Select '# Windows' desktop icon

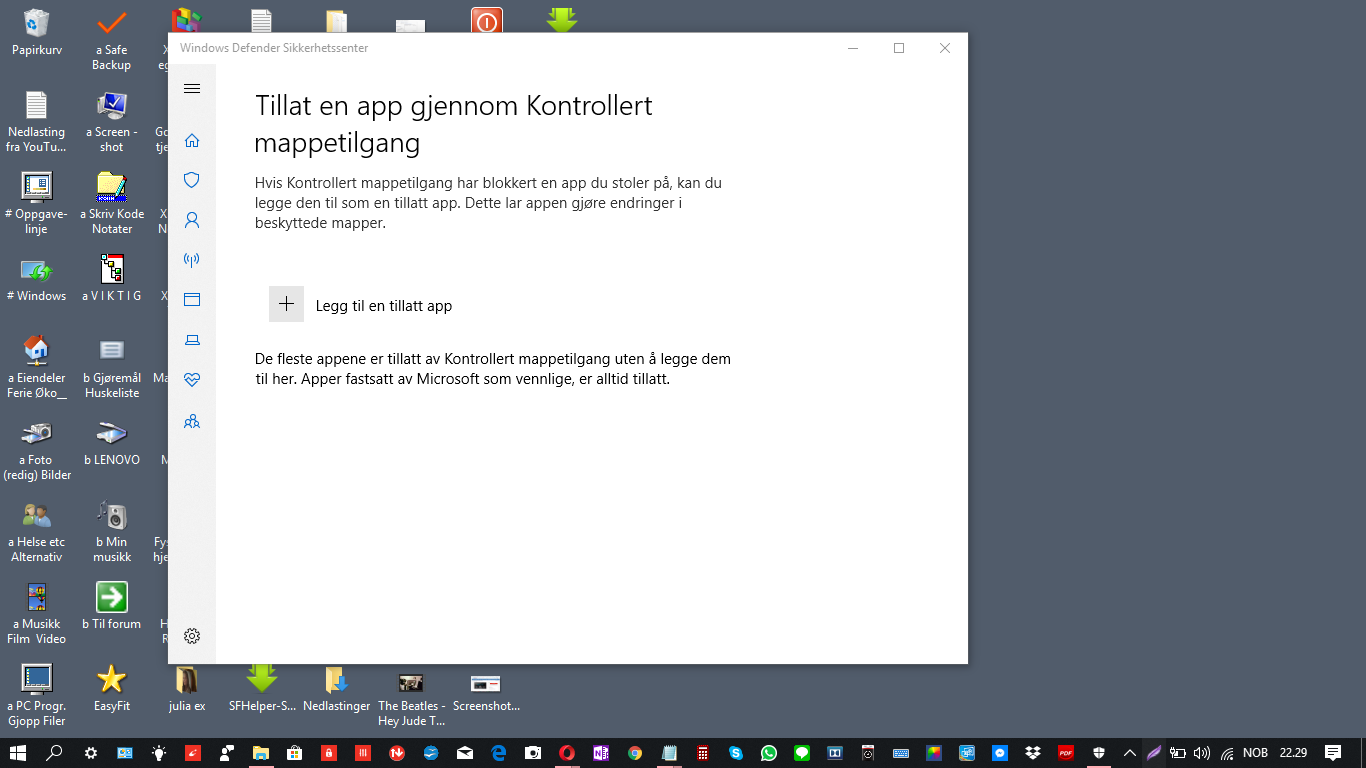(x=36, y=279)
